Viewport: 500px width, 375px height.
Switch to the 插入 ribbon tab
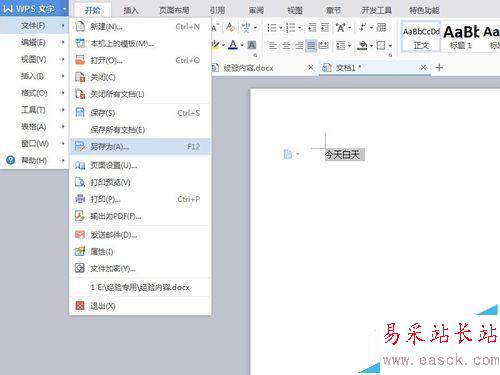pyautogui.click(x=131, y=10)
